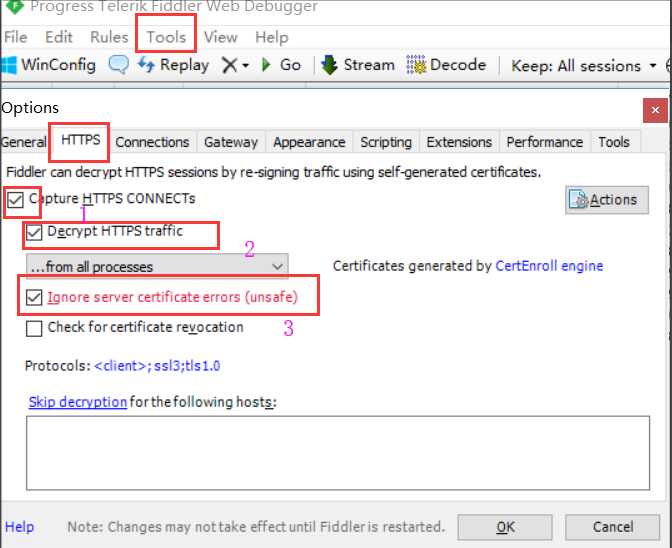Switch to the General tab

[x=24, y=142]
